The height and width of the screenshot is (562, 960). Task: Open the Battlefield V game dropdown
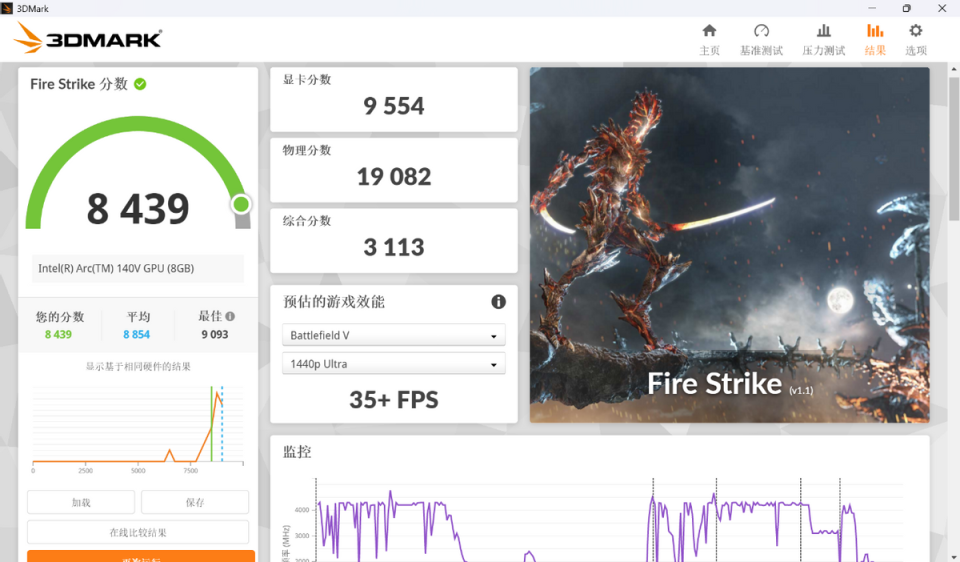click(394, 335)
